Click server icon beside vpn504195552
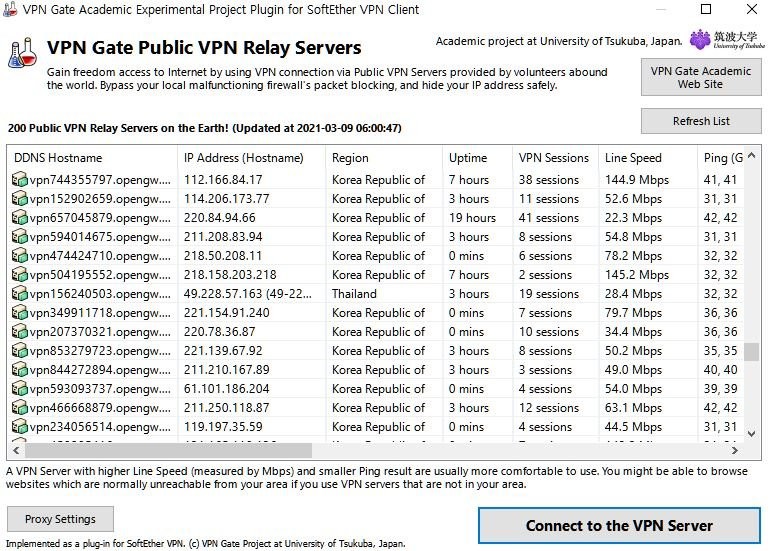 [x=19, y=275]
